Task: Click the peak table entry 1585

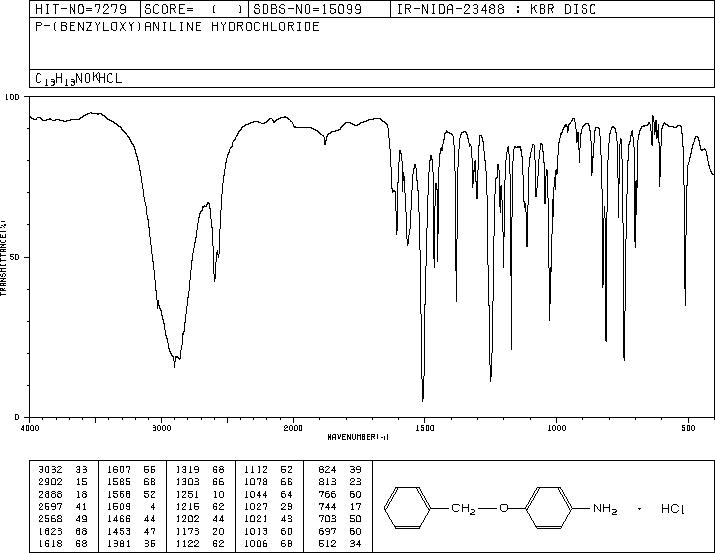Action: [119, 482]
